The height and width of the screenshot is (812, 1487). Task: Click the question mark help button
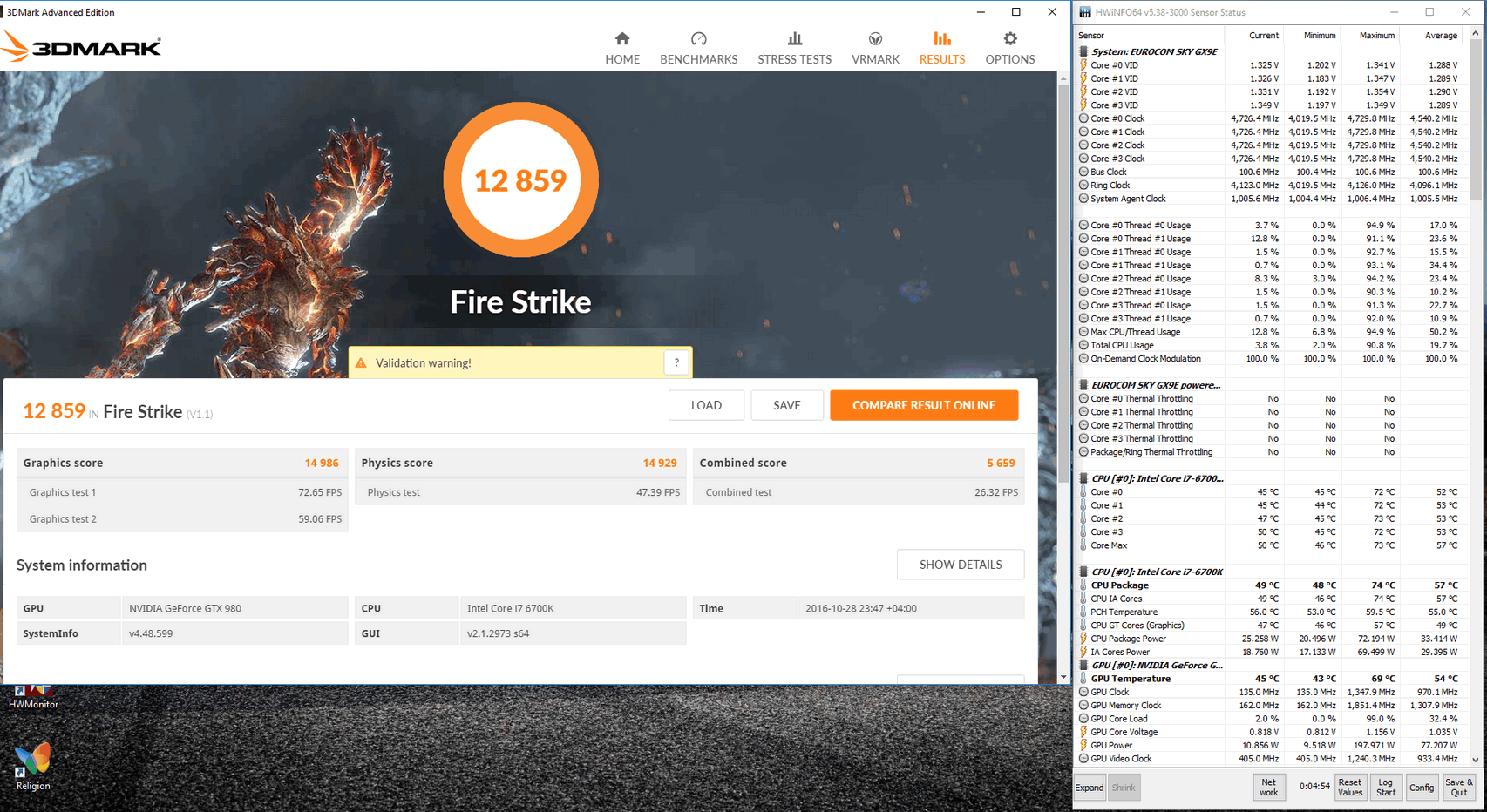[676, 362]
